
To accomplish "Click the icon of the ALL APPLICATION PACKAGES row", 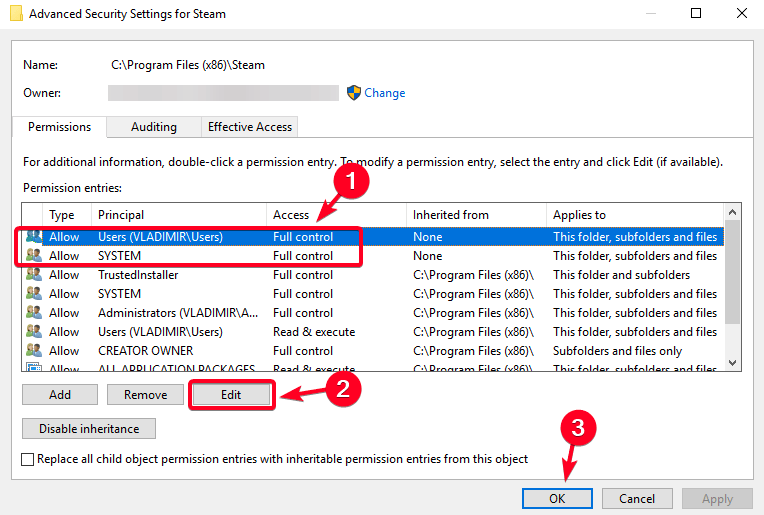I will click(33, 369).
